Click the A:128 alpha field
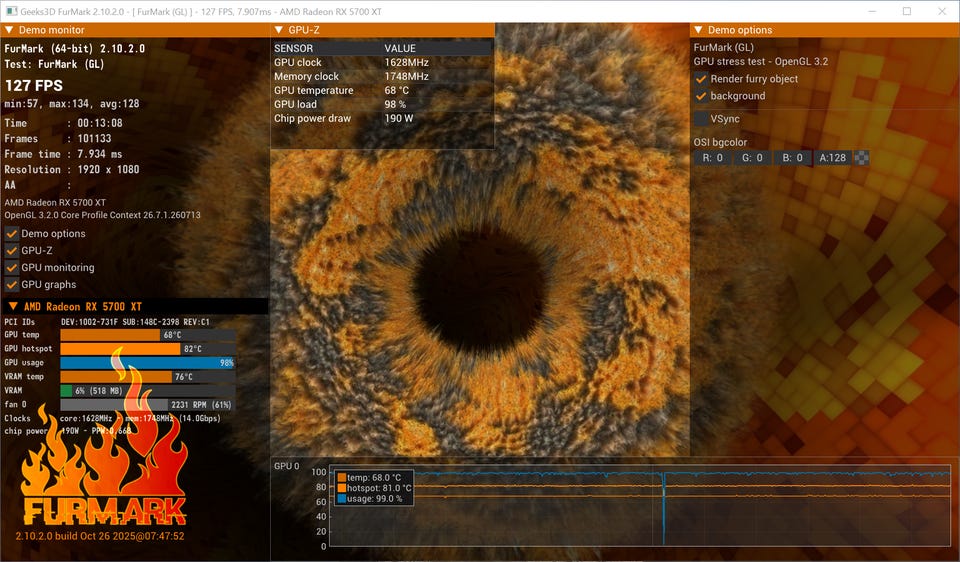 point(833,158)
